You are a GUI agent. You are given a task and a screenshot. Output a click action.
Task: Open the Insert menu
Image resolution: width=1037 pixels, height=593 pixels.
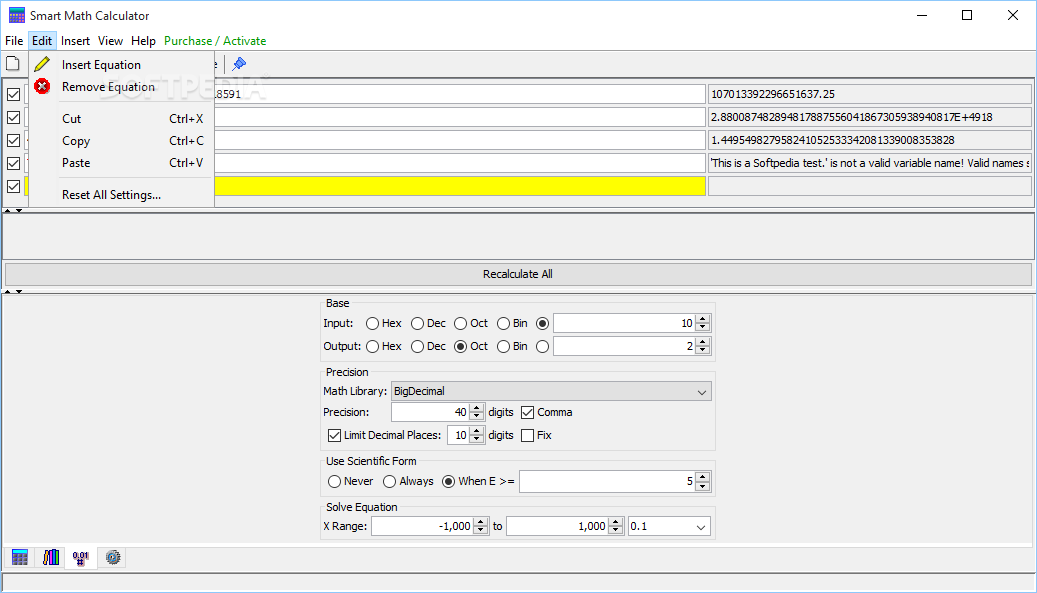(x=75, y=41)
